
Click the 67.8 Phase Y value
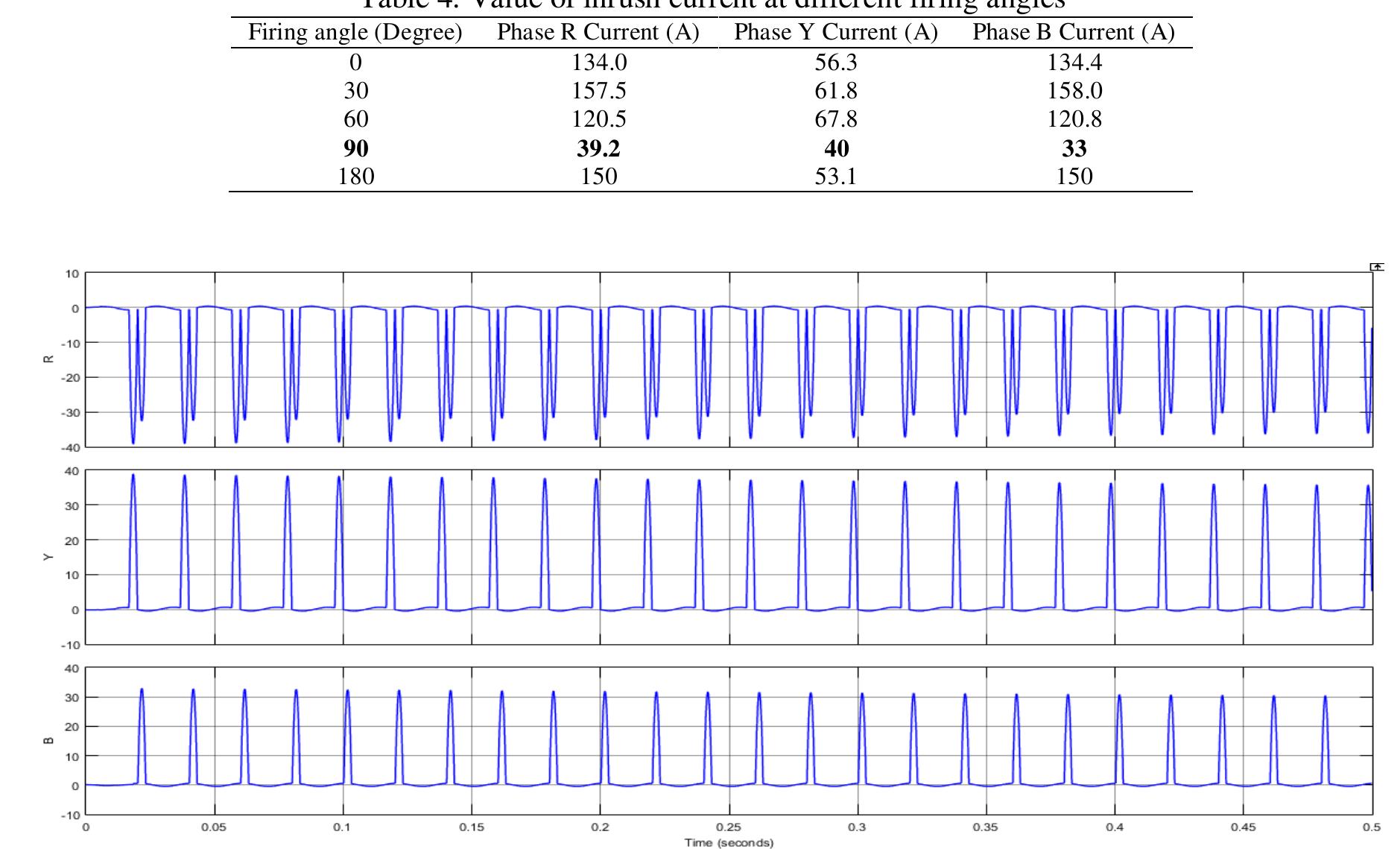836,119
